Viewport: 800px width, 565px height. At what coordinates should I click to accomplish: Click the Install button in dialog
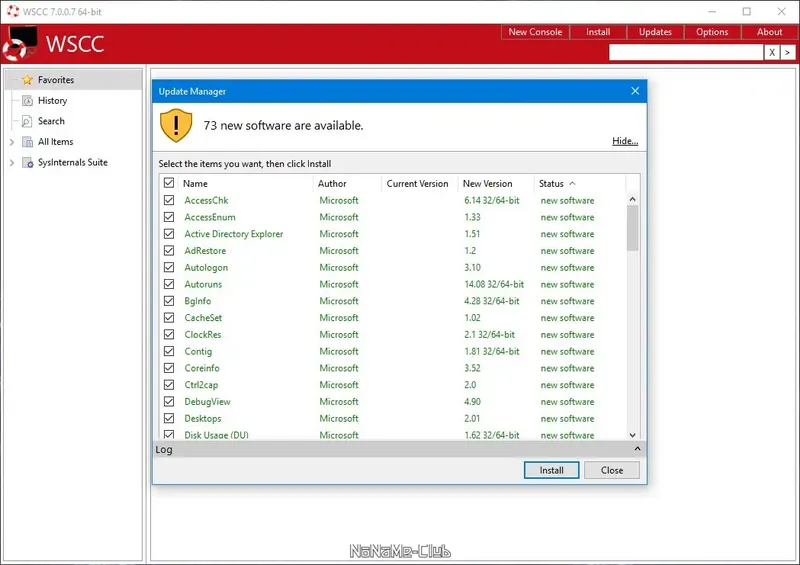pyautogui.click(x=552, y=470)
